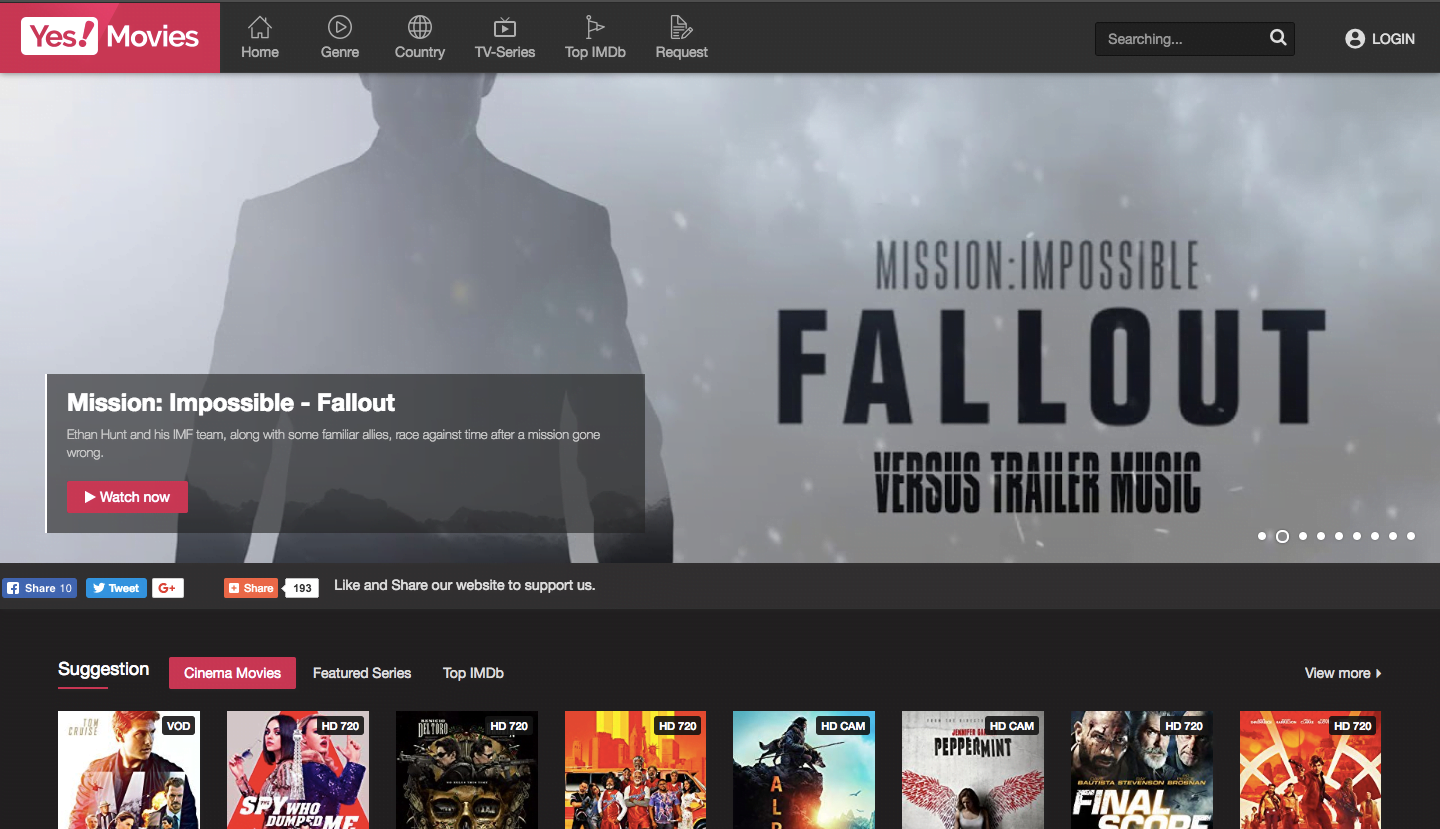The image size is (1440, 829).
Task: Select the fourth carousel dot
Action: [1321, 536]
